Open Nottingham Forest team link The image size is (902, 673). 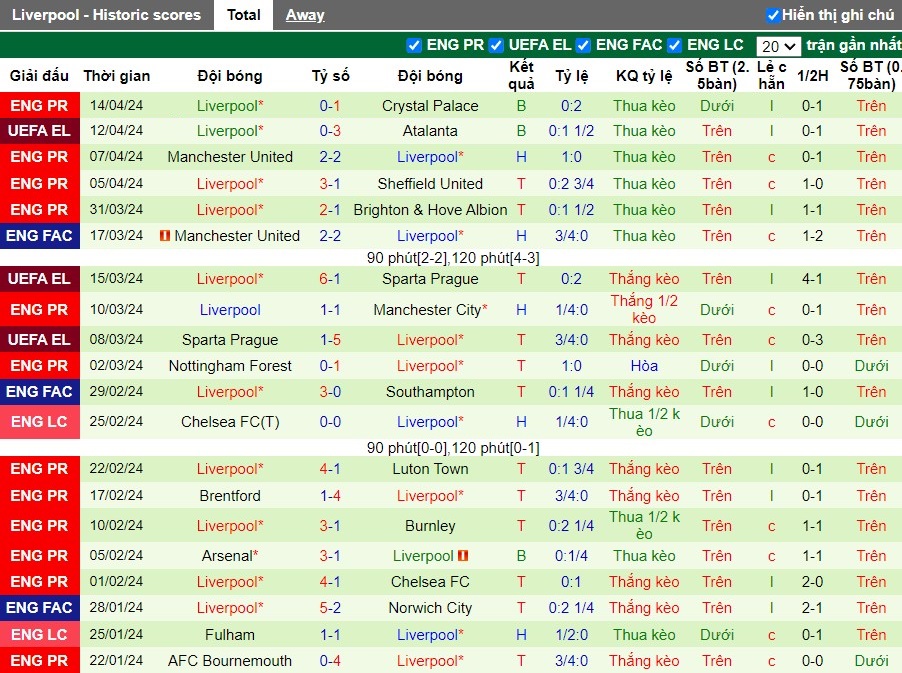click(230, 366)
